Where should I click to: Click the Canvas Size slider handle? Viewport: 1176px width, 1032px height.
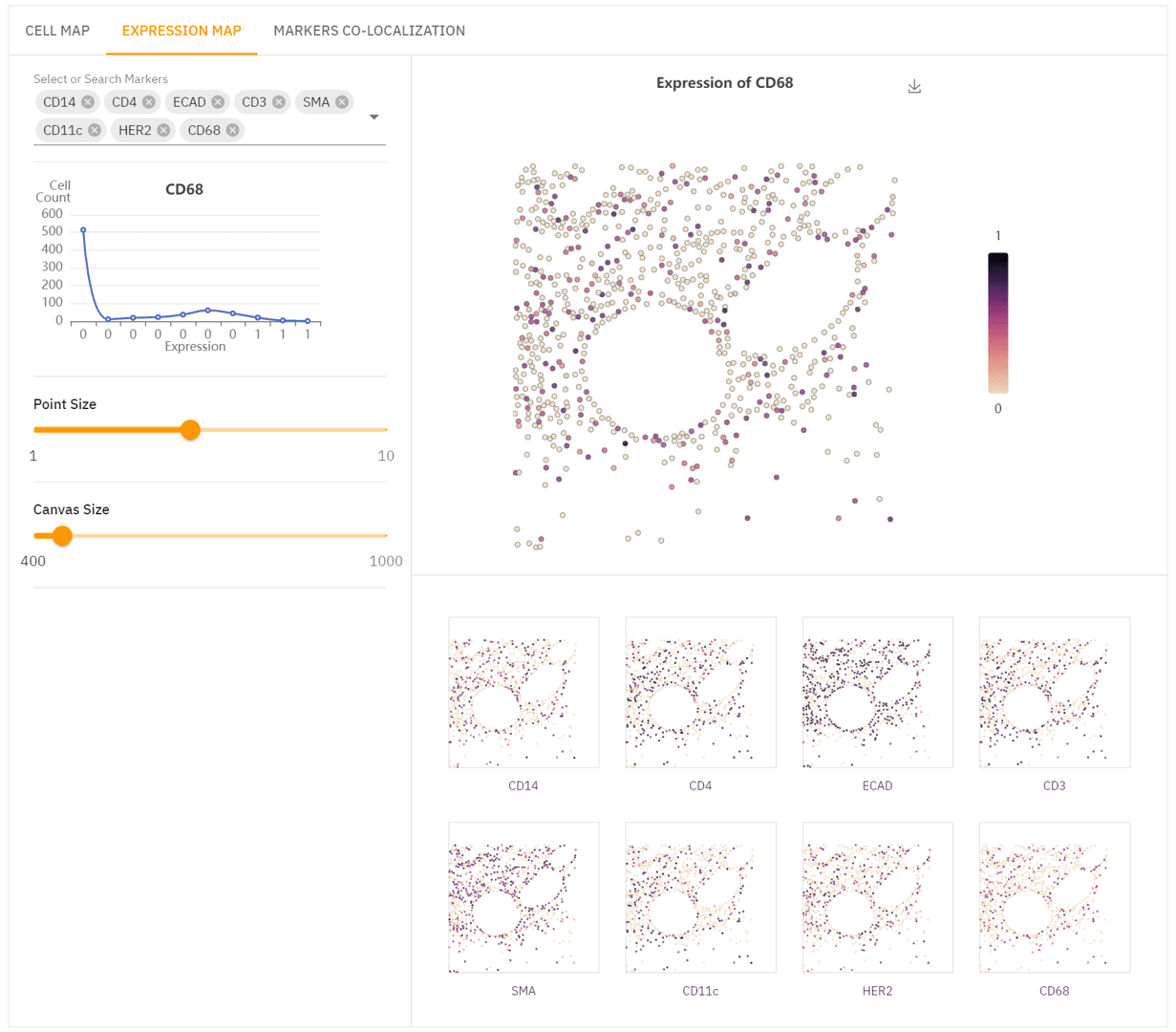tap(62, 536)
